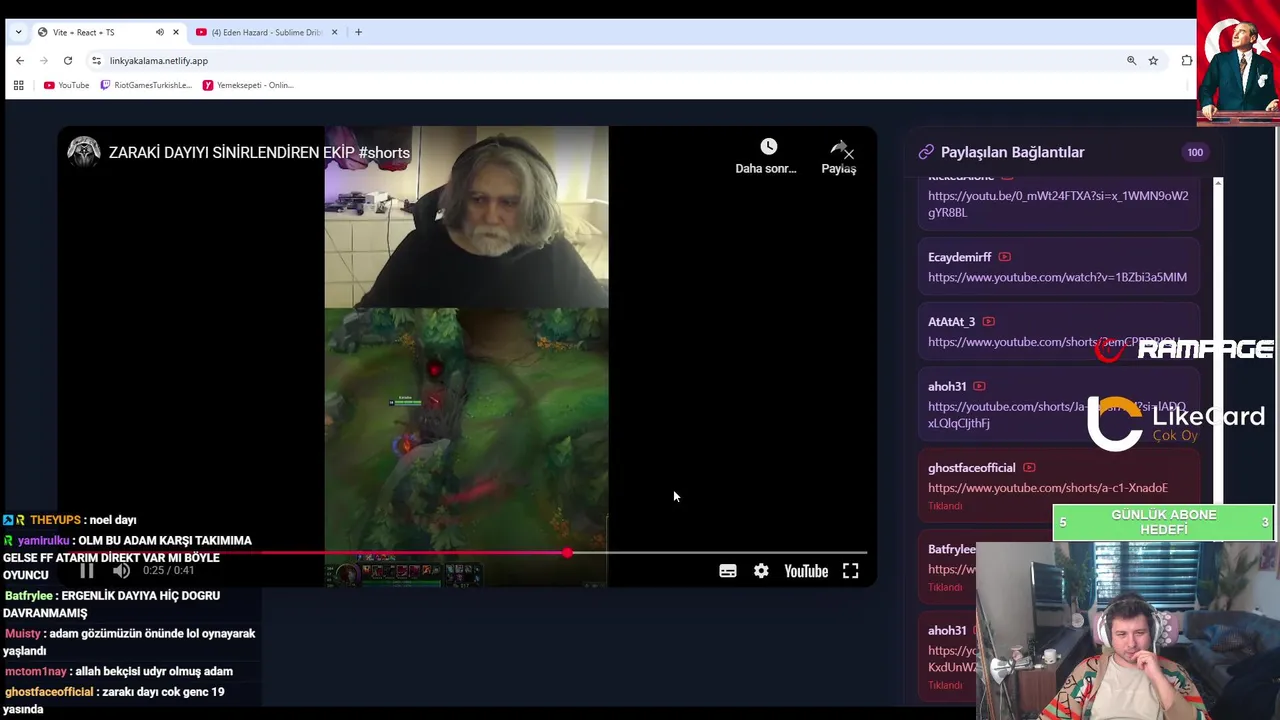Open the YouTube bookmark

pyautogui.click(x=66, y=85)
